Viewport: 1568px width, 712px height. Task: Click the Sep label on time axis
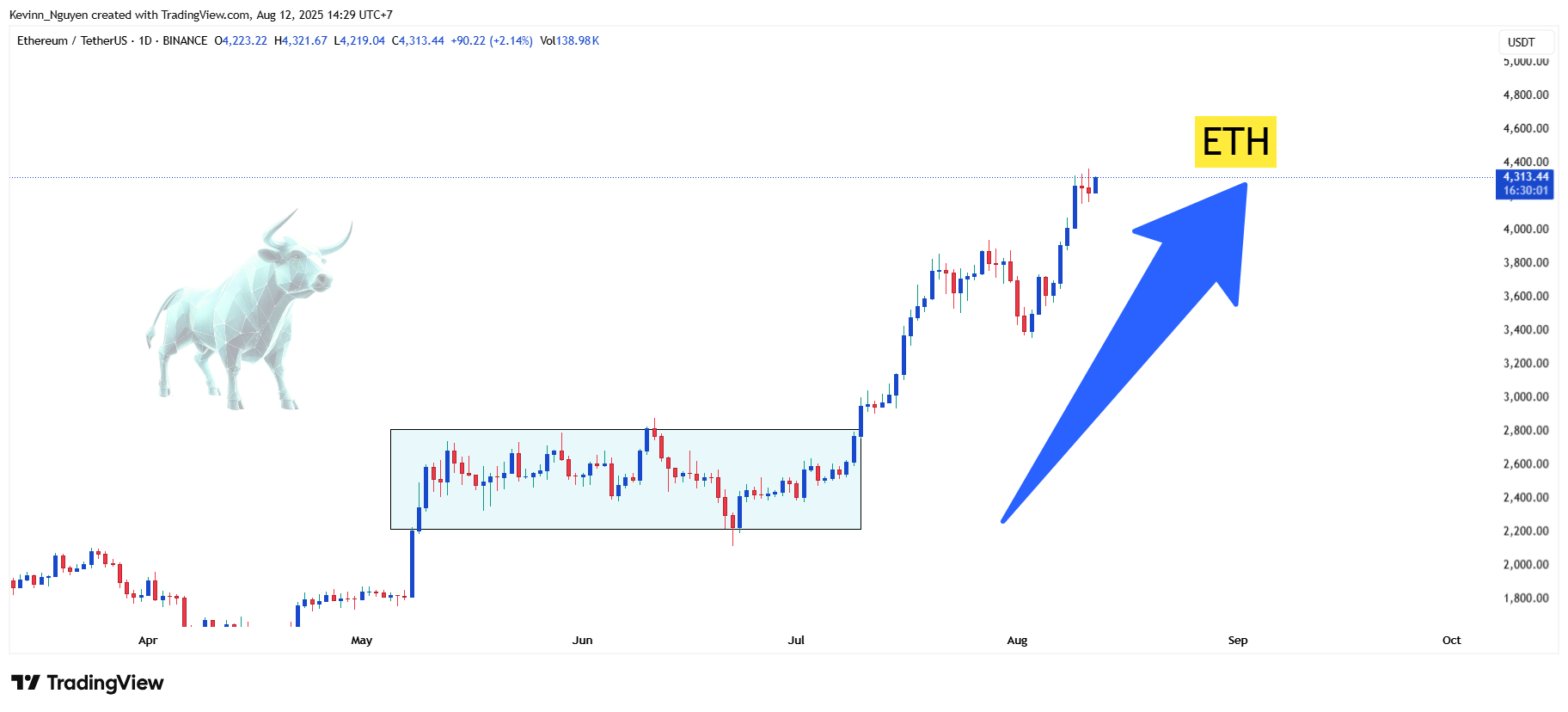coord(1238,641)
